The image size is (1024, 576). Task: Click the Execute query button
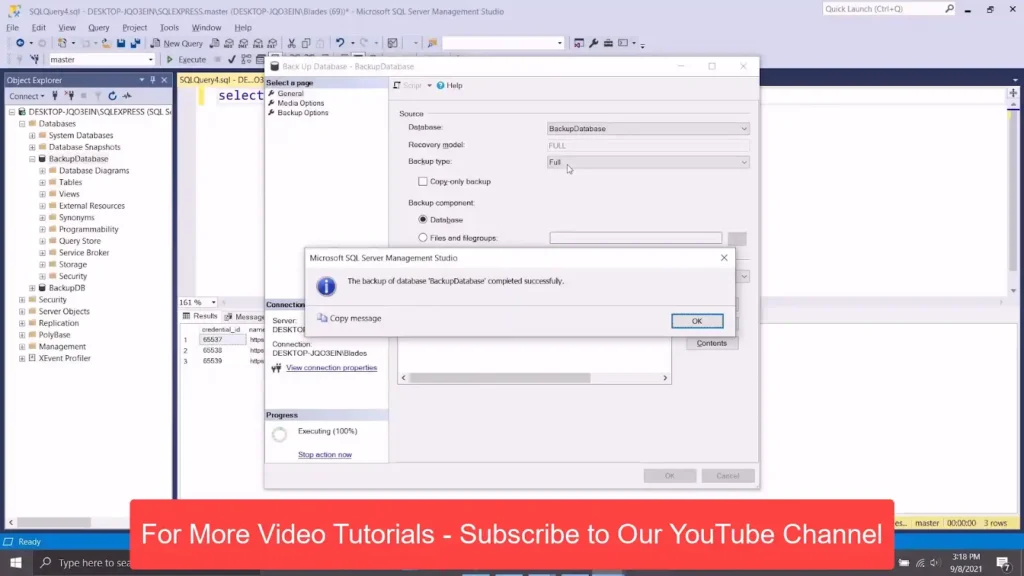coord(186,59)
